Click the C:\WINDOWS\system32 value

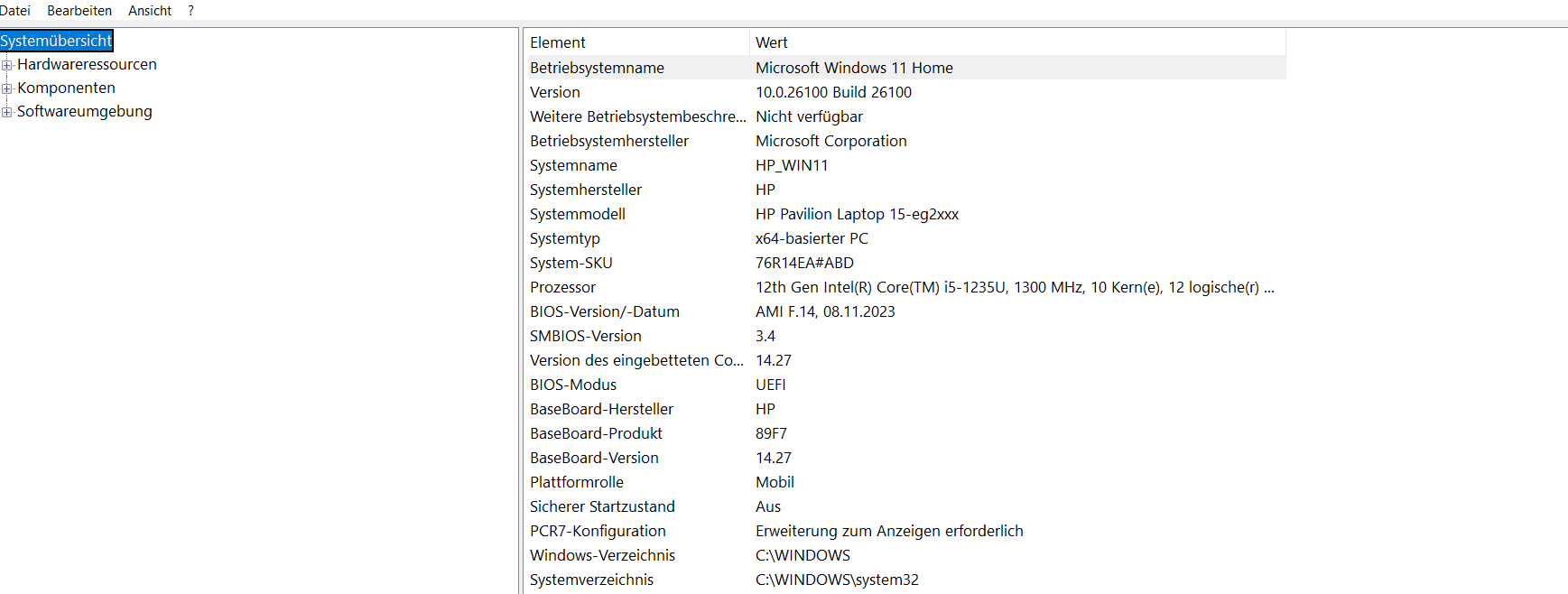point(837,580)
